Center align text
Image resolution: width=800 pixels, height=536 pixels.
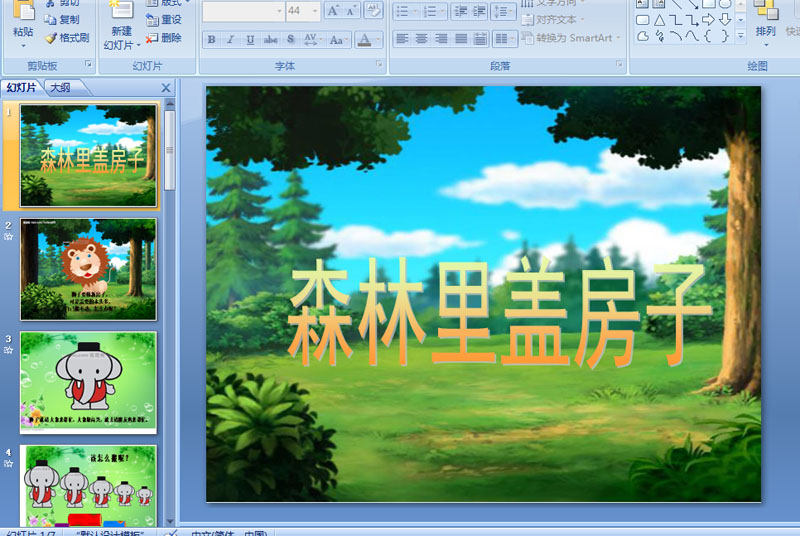coord(421,39)
